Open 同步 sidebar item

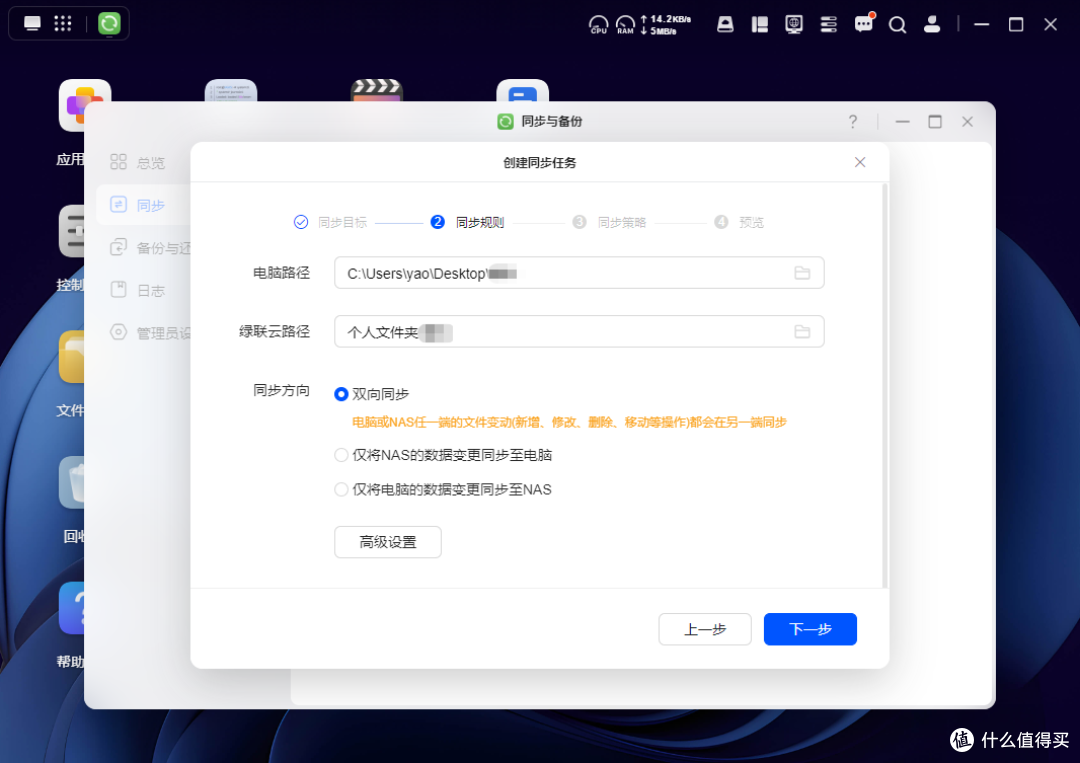coord(143,205)
